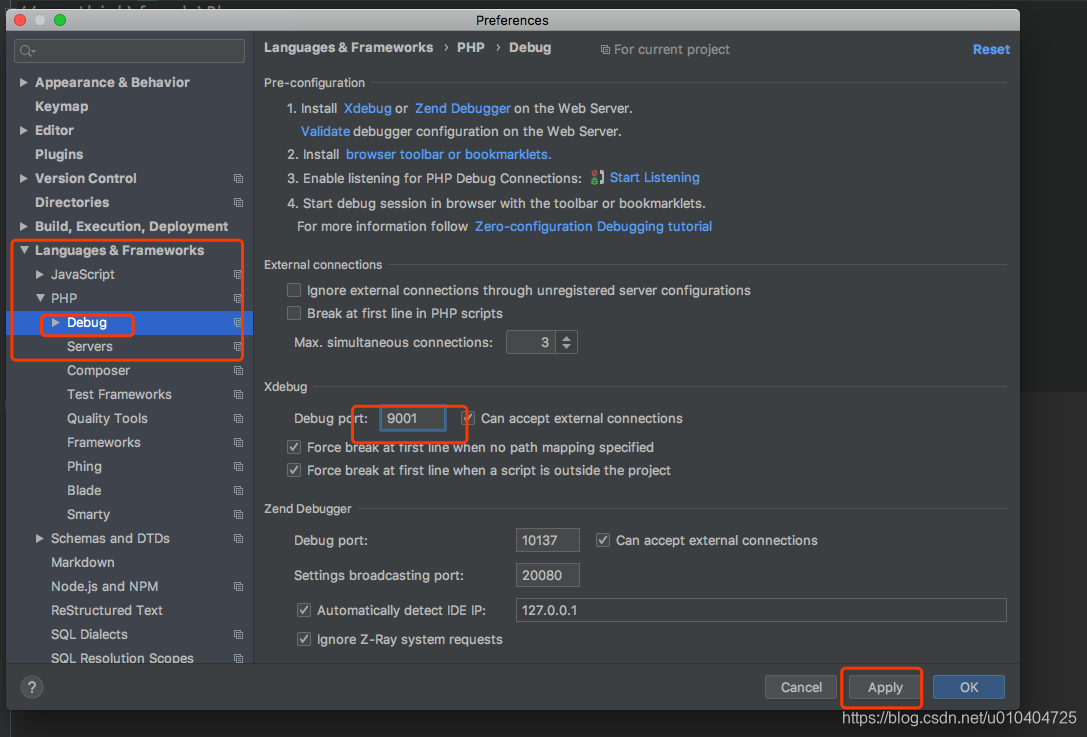Click the project-level icon beside Composer
Screen dimensions: 1087x737
pos(238,371)
